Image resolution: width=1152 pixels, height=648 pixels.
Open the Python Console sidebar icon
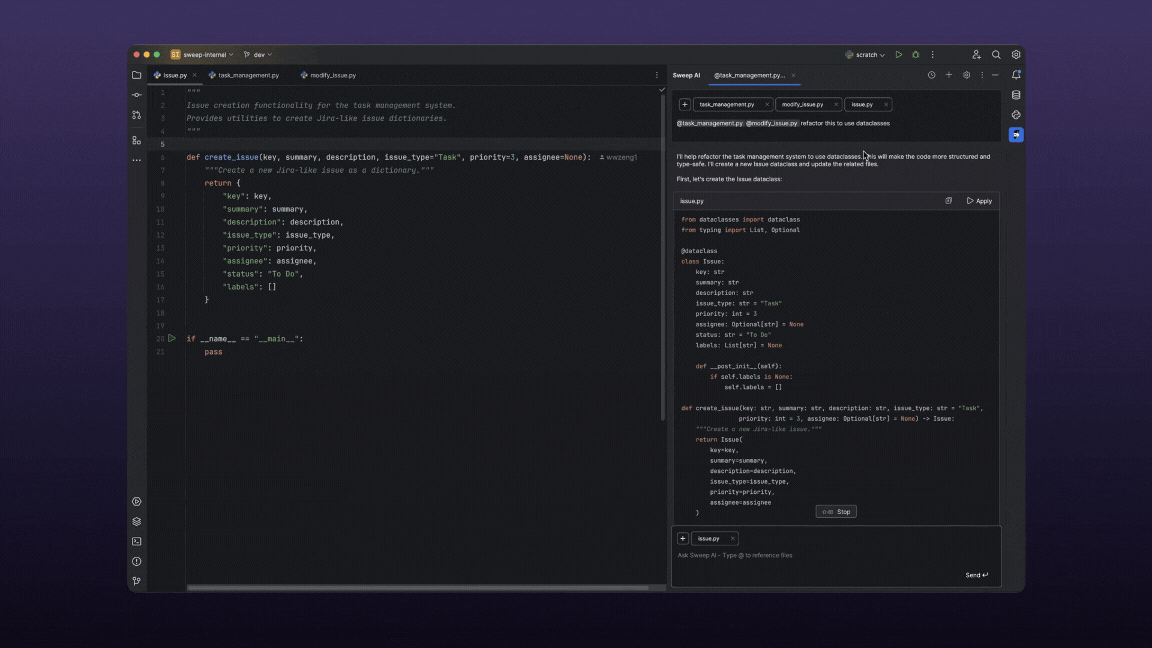(x=1016, y=115)
